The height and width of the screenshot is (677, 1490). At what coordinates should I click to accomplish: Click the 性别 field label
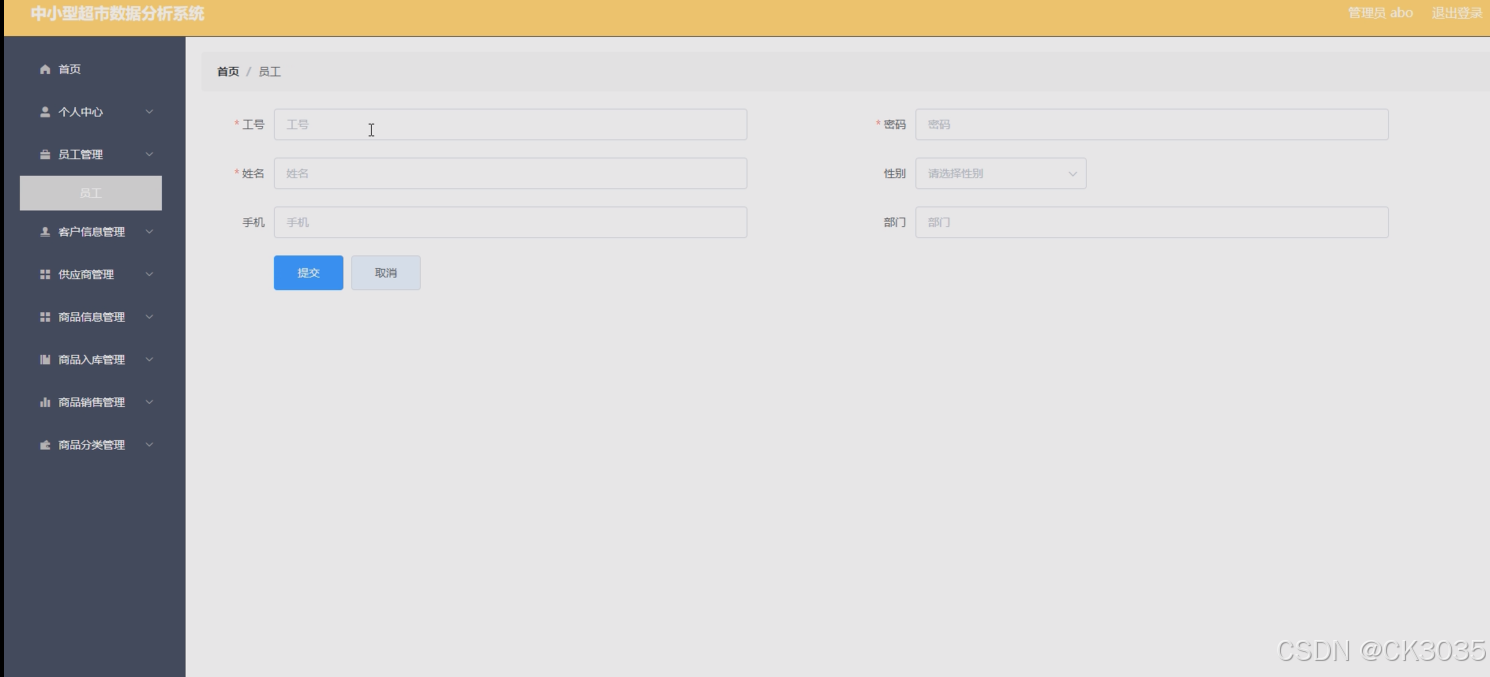click(895, 174)
